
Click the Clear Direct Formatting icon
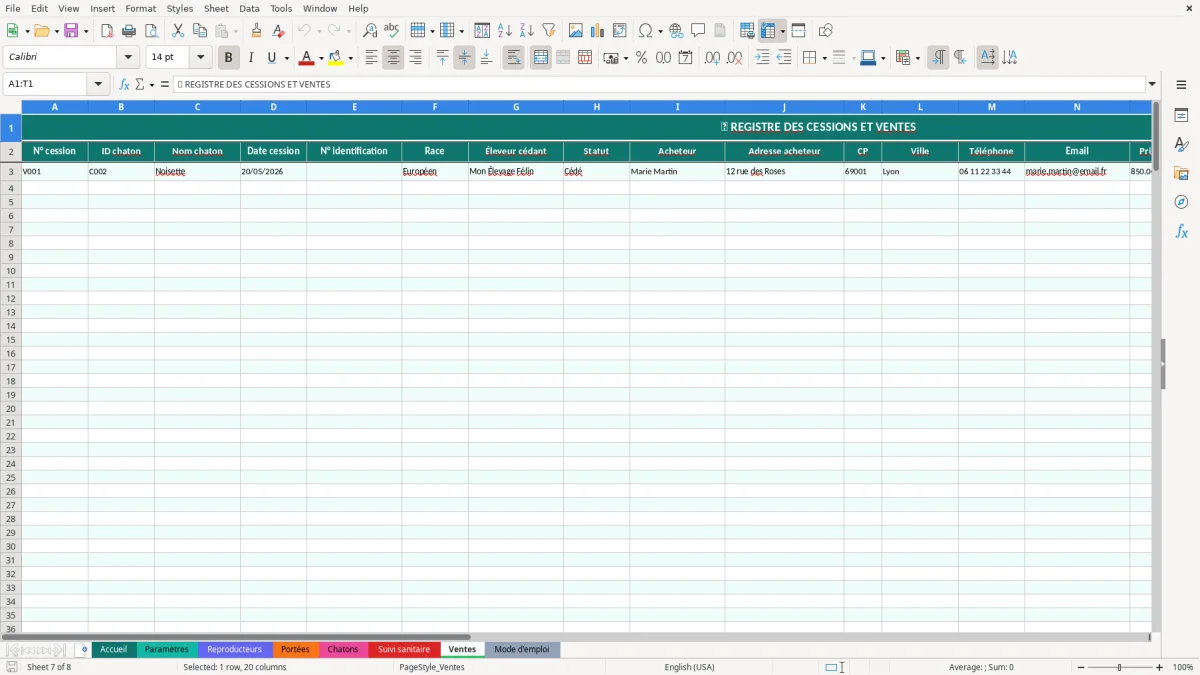(x=278, y=31)
